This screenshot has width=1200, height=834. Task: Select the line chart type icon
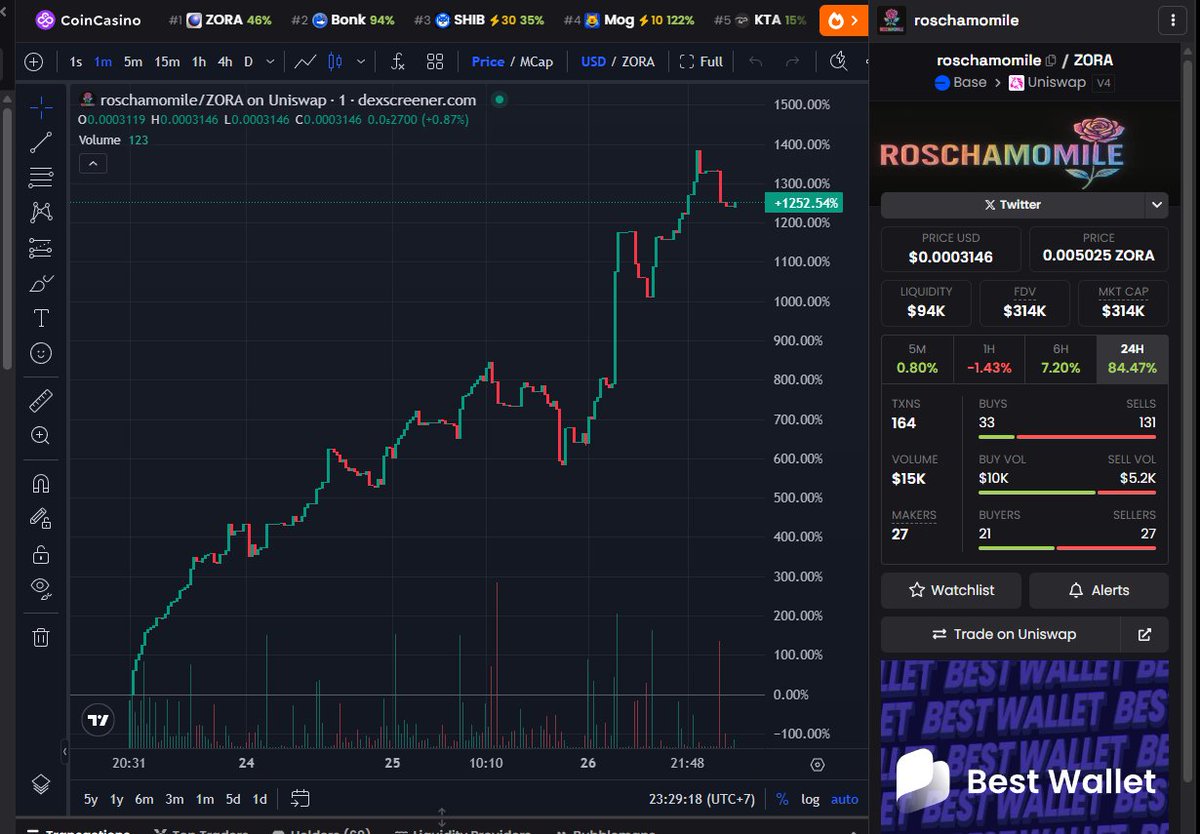pyautogui.click(x=305, y=62)
